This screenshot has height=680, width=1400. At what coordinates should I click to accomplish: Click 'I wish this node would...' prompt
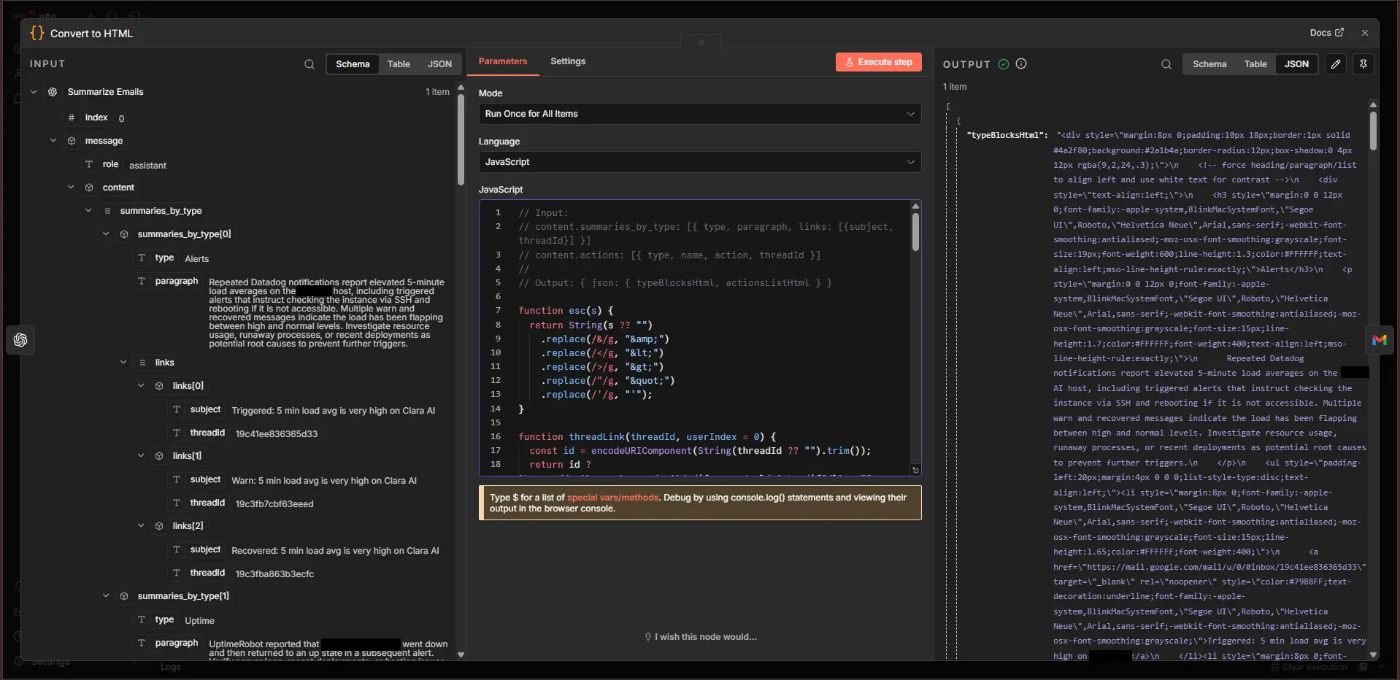700,637
